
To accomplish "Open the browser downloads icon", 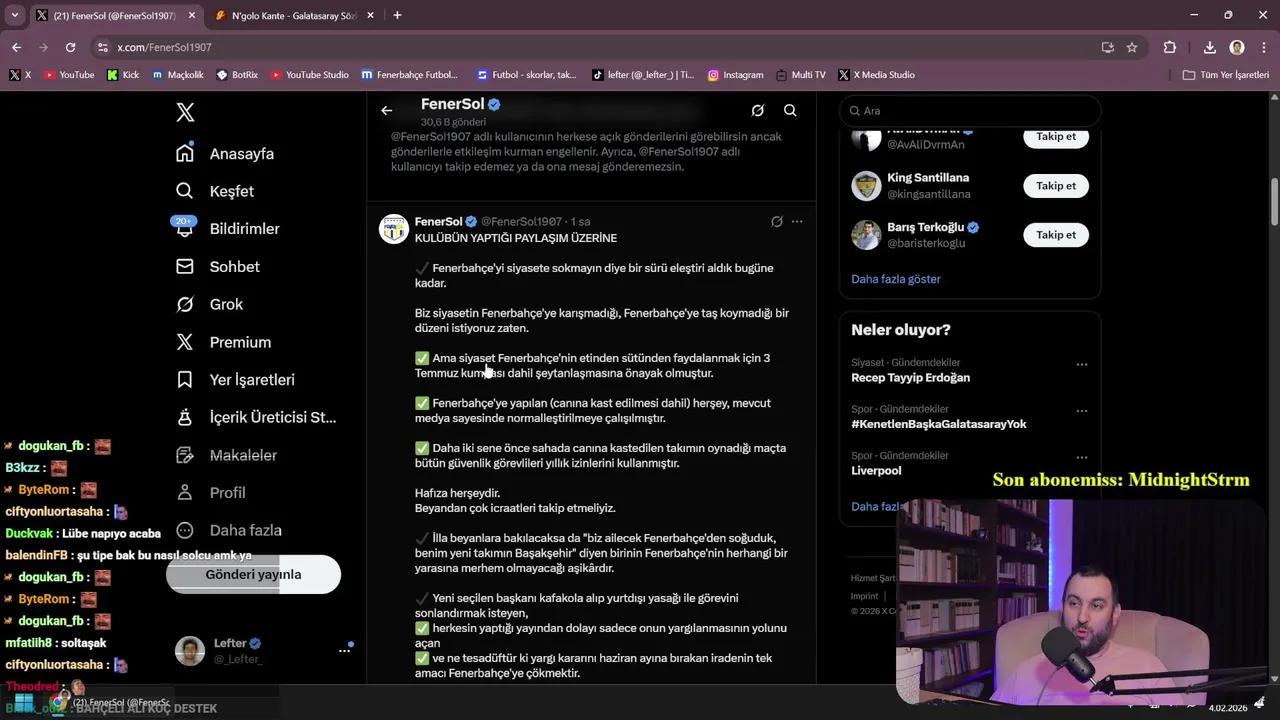I will [1209, 47].
